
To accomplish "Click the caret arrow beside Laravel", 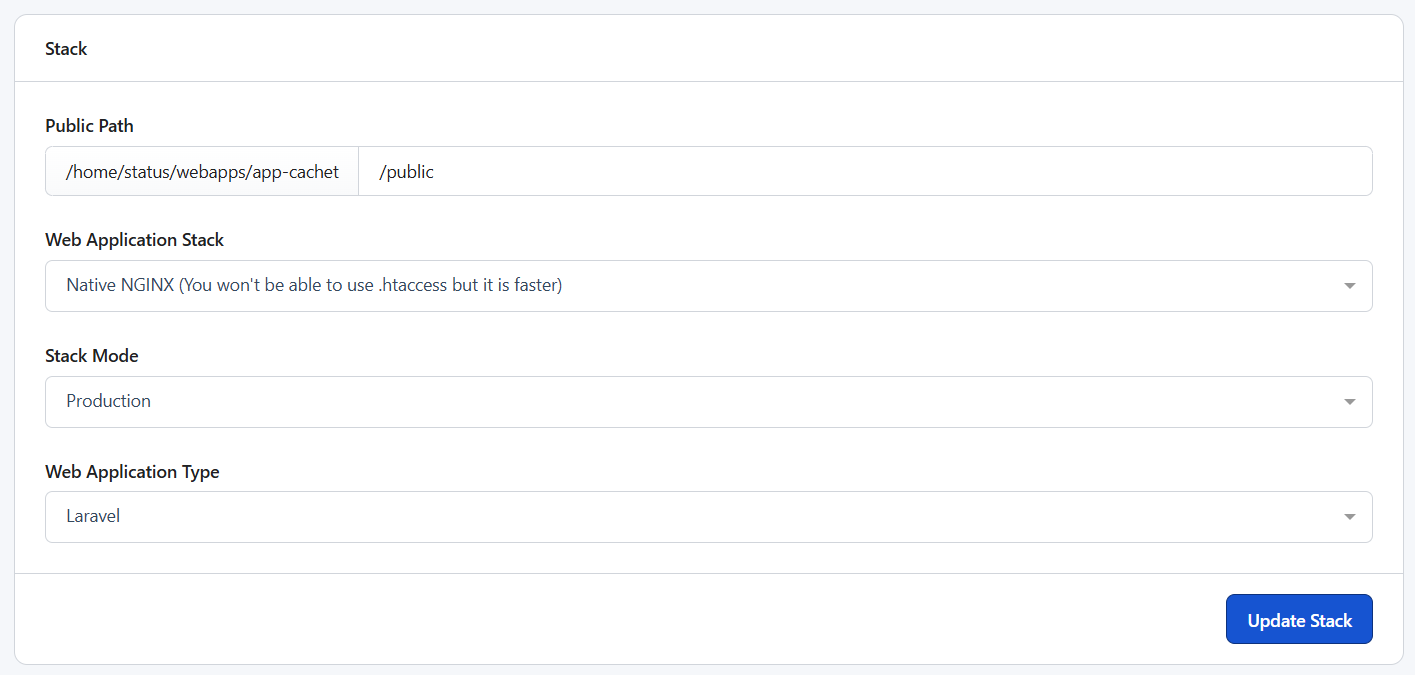I will click(1349, 517).
